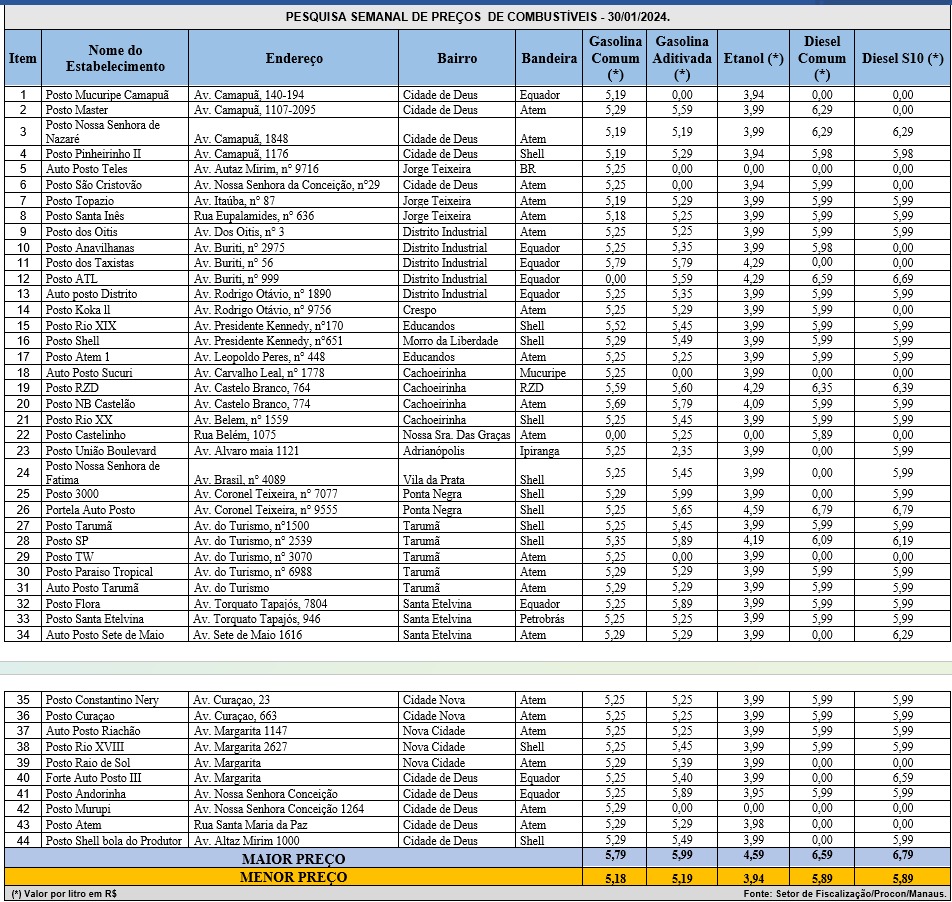The width and height of the screenshot is (952, 902).
Task: Select the "Diesel S10 (*)" column header
Action: pyautogui.click(x=902, y=59)
